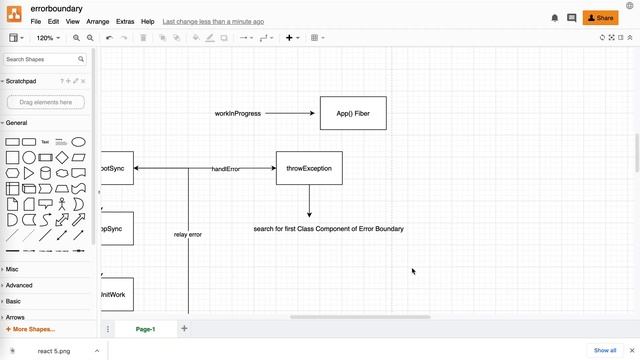Open the waypoints style dropdown
This screenshot has width=640, height=360.
[267, 38]
